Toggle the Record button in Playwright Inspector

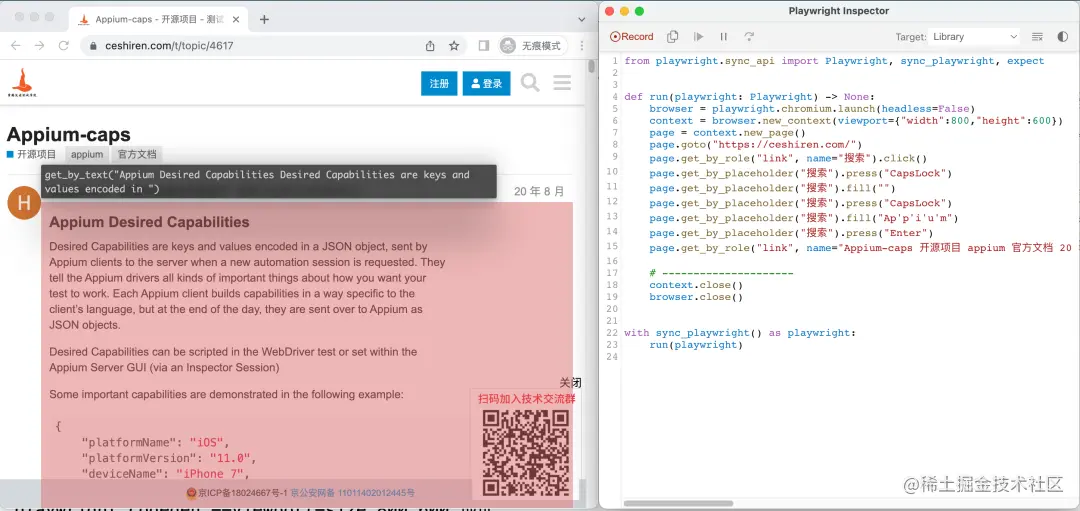click(x=632, y=36)
